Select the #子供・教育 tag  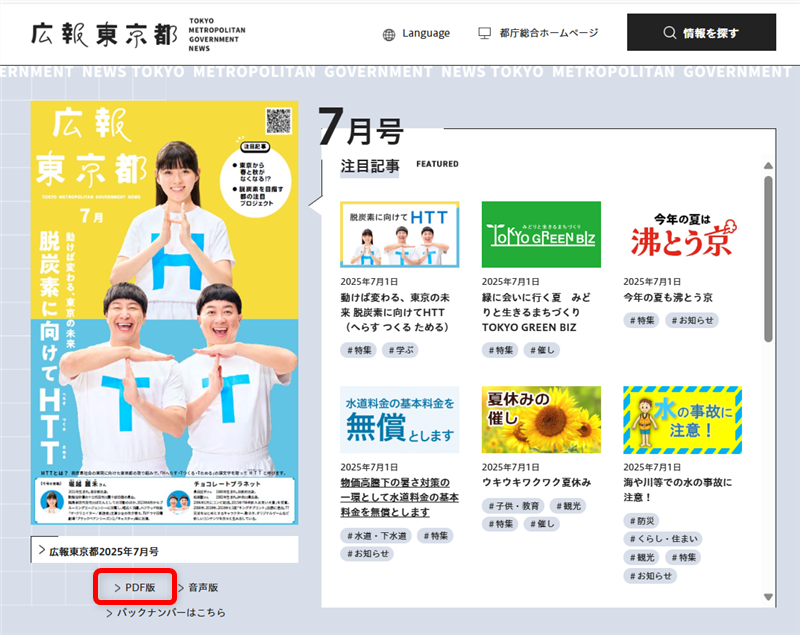pyautogui.click(x=512, y=506)
